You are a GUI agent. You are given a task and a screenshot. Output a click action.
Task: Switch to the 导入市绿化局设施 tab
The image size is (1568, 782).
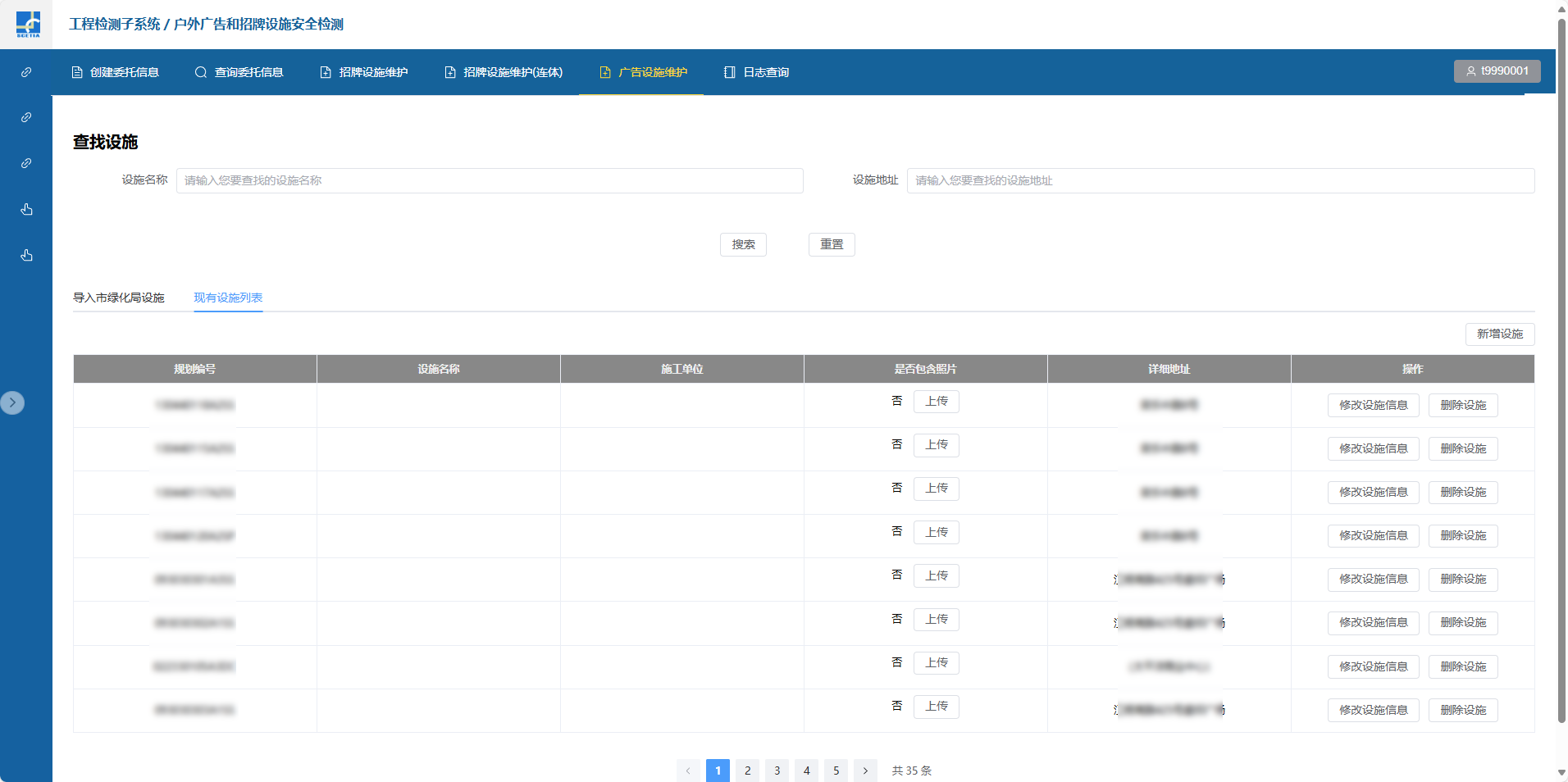(x=119, y=298)
